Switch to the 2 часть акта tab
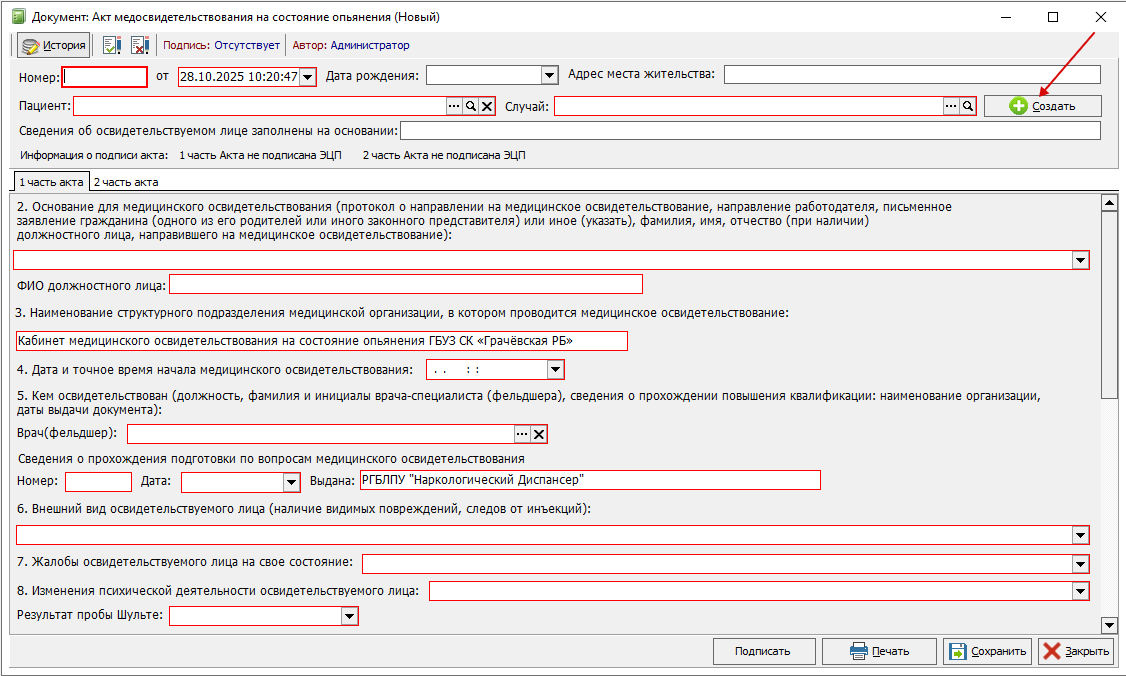Viewport: 1126px width, 676px height. click(x=125, y=182)
